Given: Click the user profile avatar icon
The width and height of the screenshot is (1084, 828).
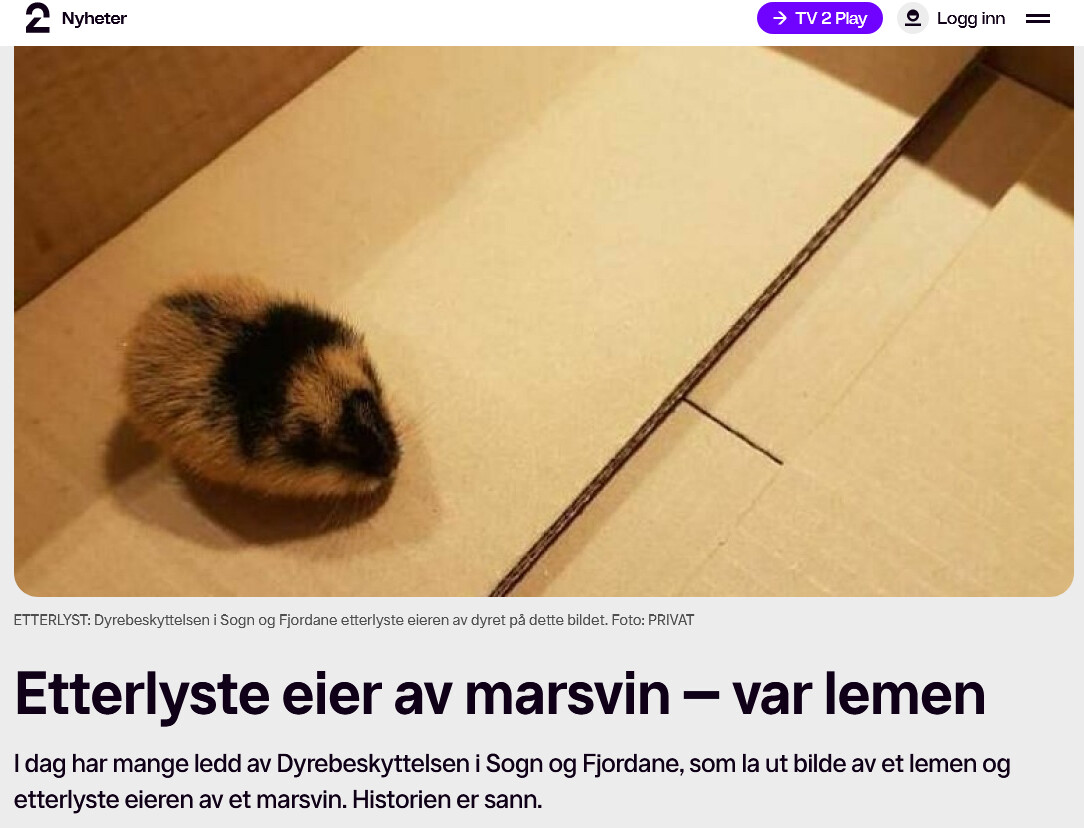Looking at the screenshot, I should click(913, 18).
